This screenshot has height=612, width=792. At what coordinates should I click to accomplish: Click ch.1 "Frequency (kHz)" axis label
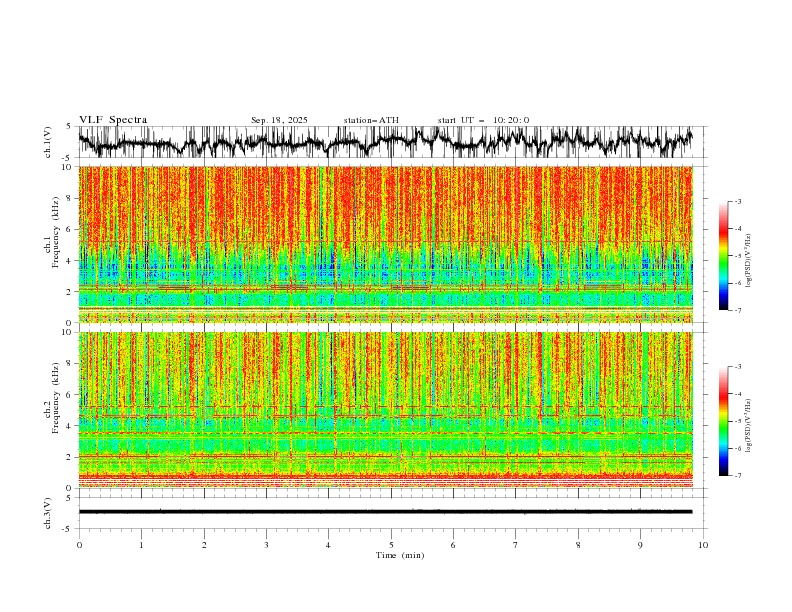click(56, 232)
